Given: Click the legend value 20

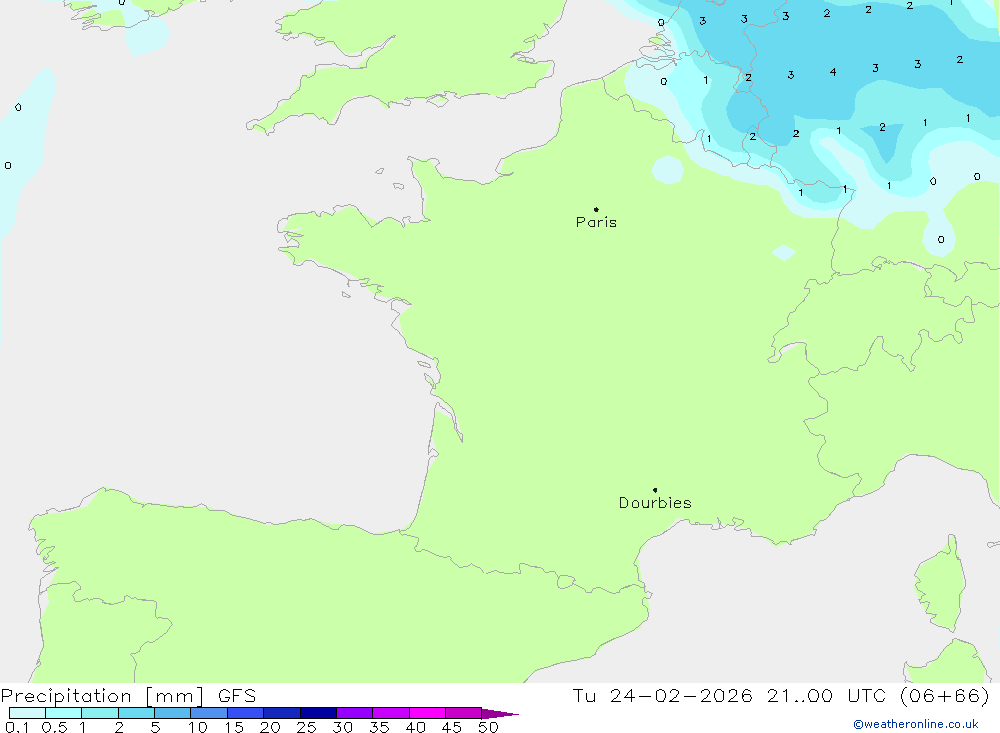Looking at the screenshot, I should 270,727.
